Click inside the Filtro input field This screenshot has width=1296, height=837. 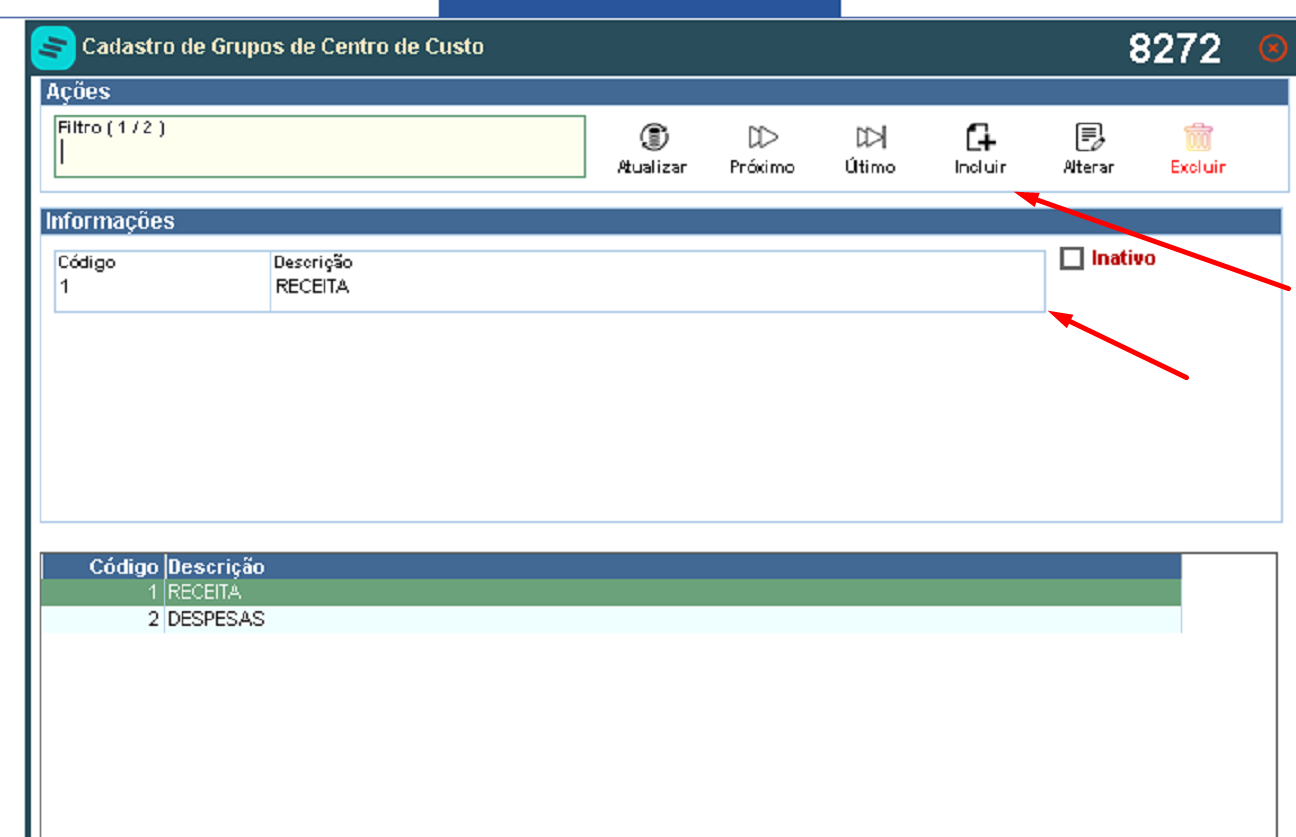click(x=319, y=147)
